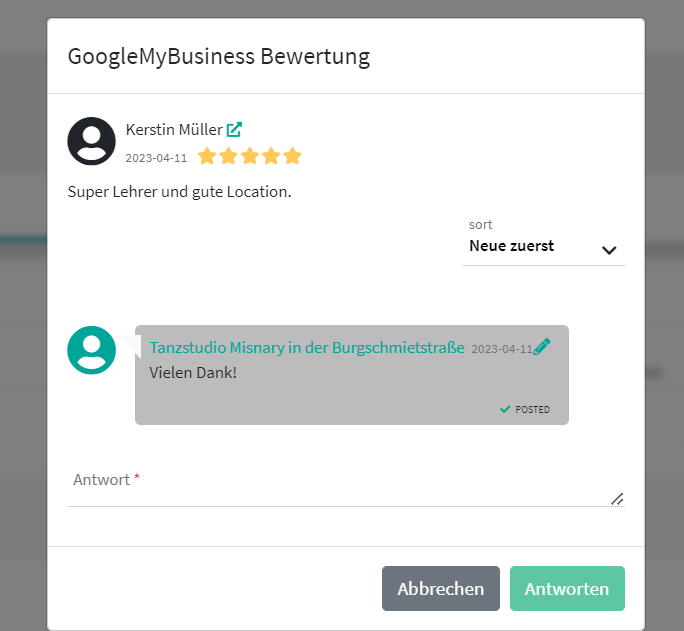
Task: Click the POSTED checkmark status icon
Action: pos(506,409)
